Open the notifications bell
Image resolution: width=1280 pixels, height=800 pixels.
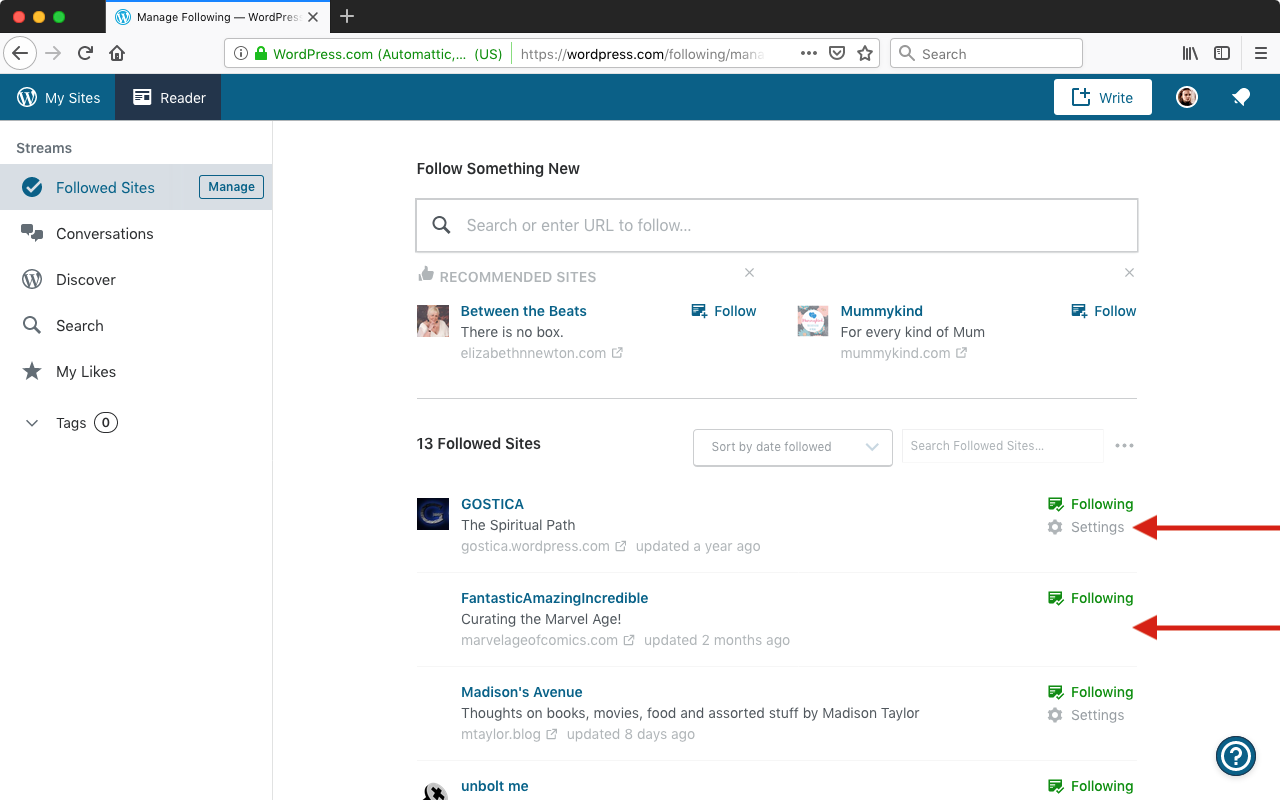[1241, 97]
